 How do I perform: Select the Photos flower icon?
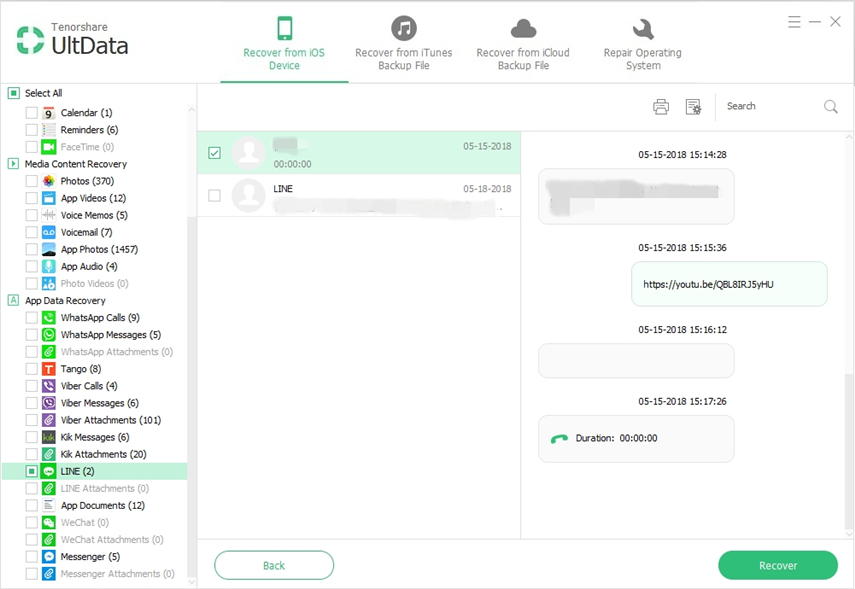49,181
